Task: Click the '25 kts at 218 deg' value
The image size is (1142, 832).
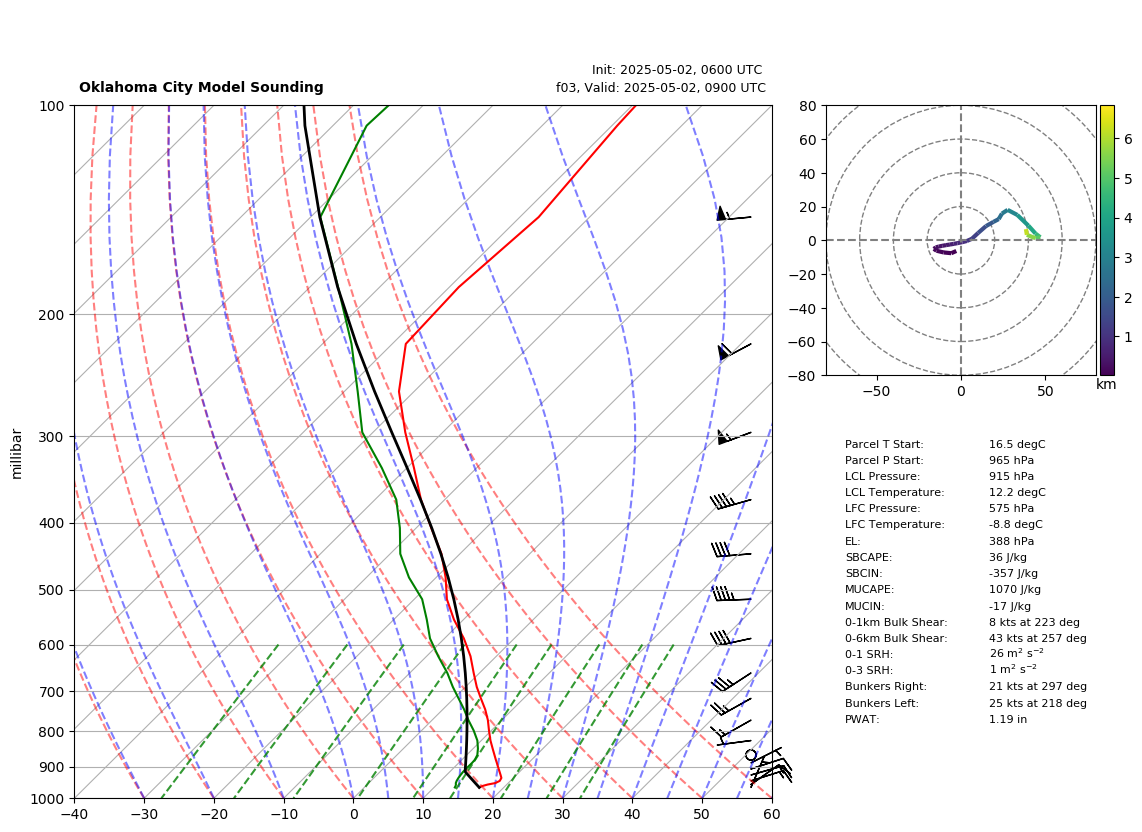Action: pyautogui.click(x=1038, y=703)
